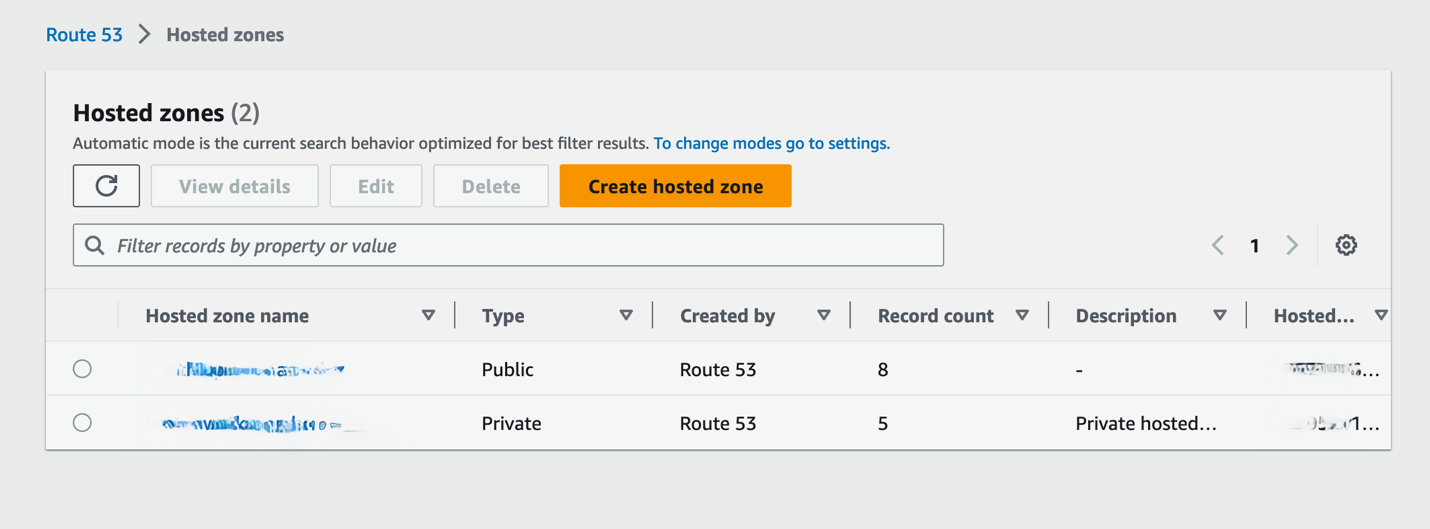1430x529 pixels.
Task: Open Route 53 breadcrumb link
Action: click(x=84, y=35)
